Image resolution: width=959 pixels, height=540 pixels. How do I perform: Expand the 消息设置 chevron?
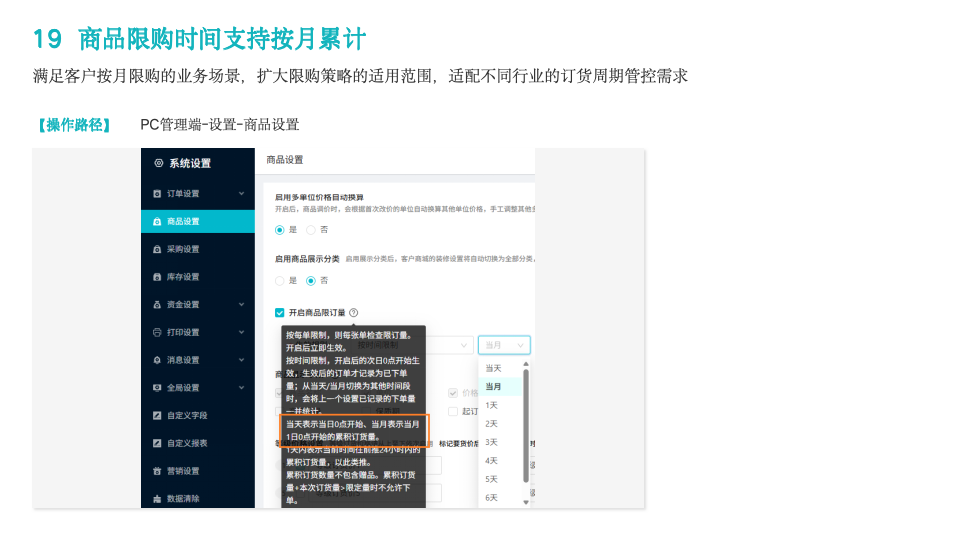(242, 360)
